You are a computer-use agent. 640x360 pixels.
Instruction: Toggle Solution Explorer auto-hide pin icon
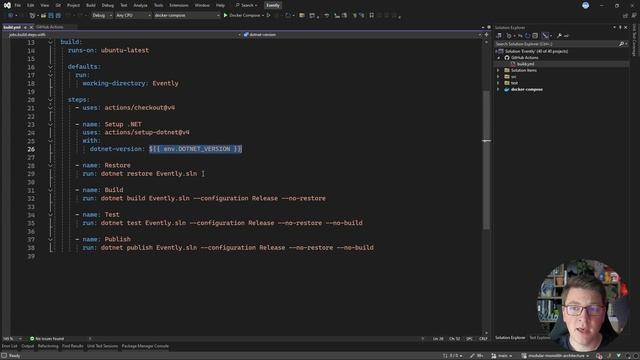(x=620, y=27)
